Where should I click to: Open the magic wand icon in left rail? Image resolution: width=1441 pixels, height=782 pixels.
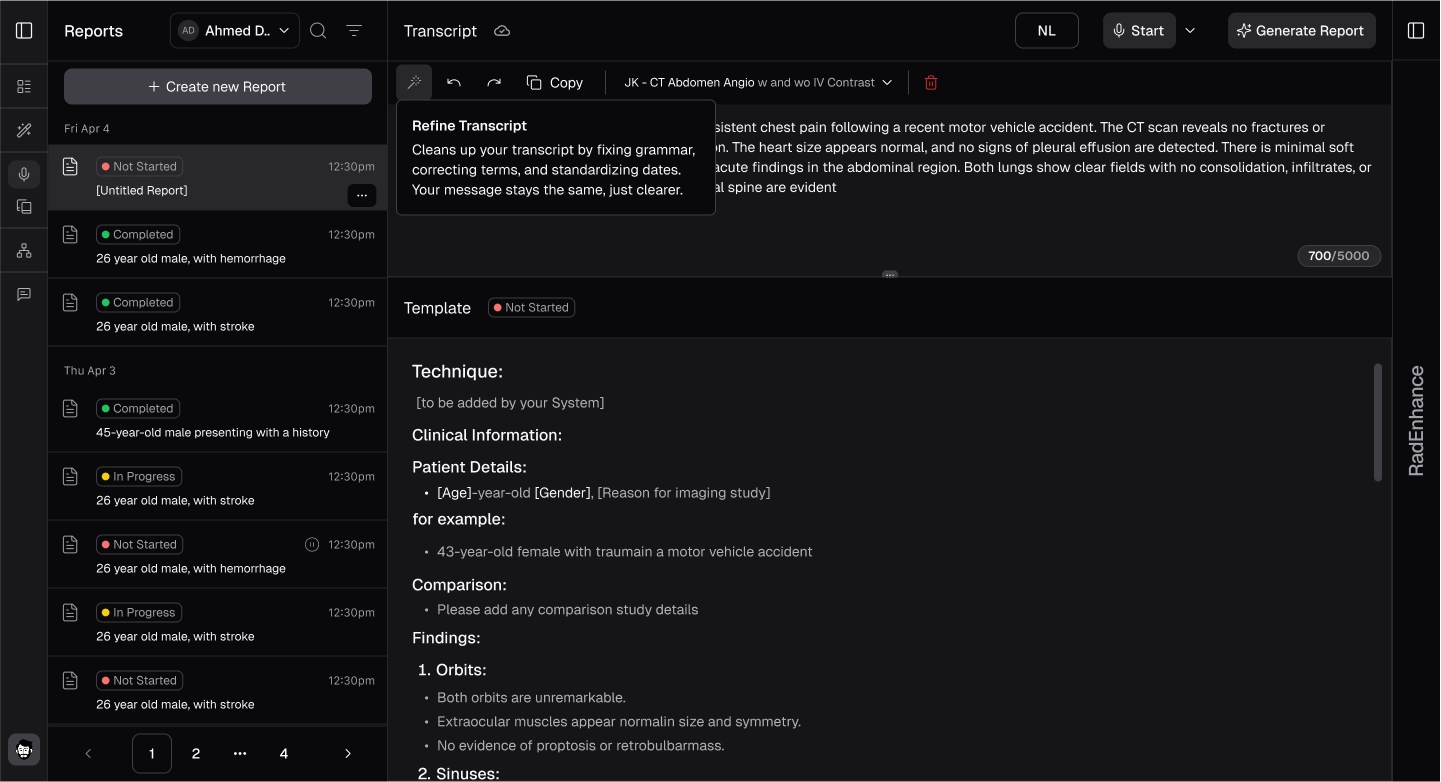(x=24, y=131)
